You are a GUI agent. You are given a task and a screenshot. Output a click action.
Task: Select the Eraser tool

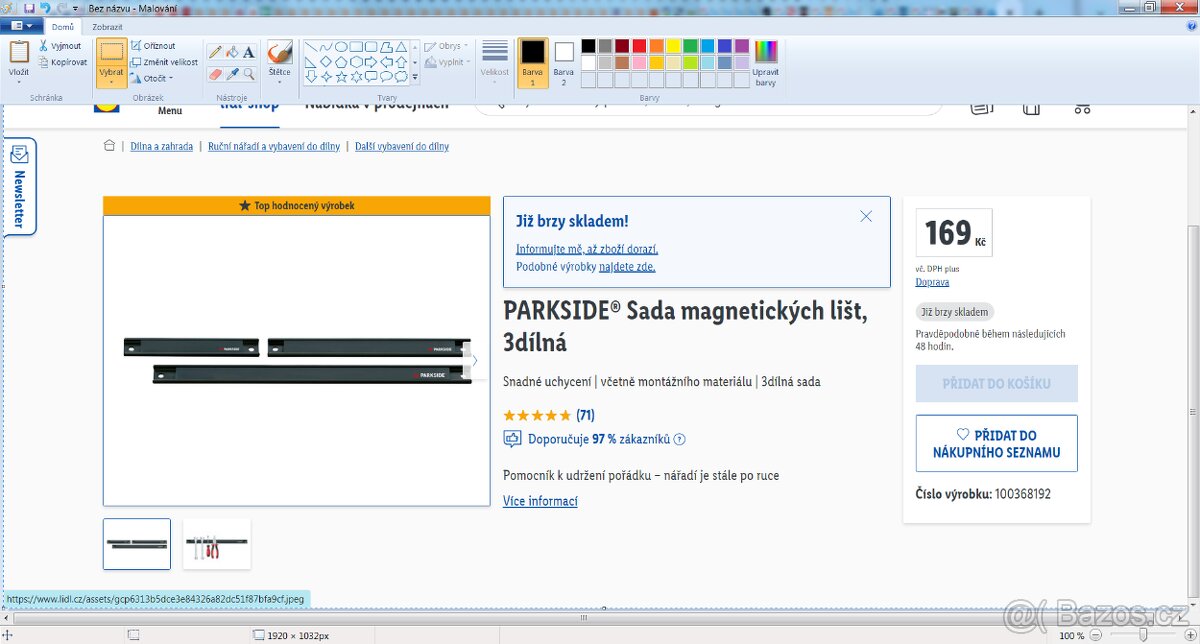coord(213,73)
